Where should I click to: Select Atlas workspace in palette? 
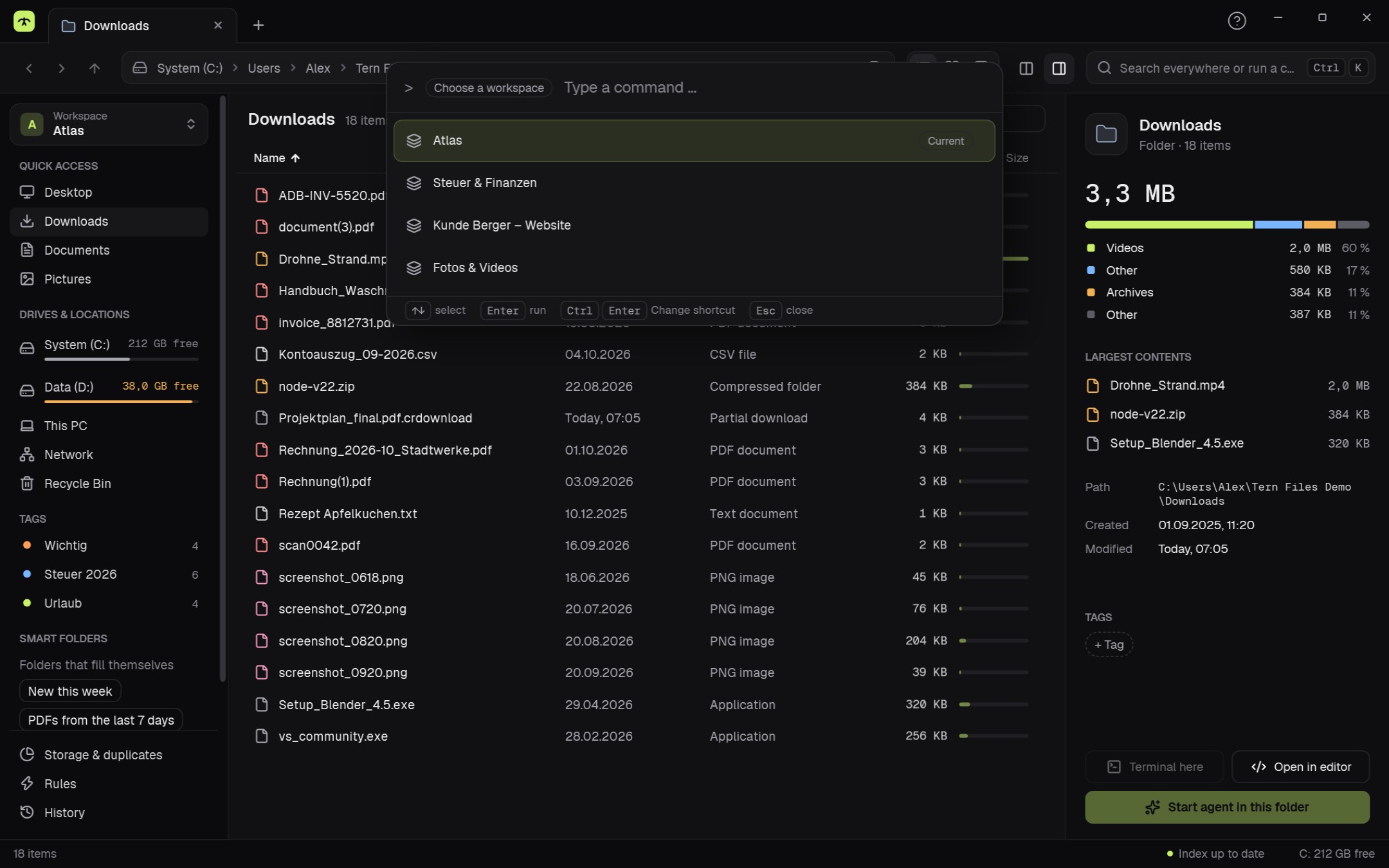tap(694, 140)
